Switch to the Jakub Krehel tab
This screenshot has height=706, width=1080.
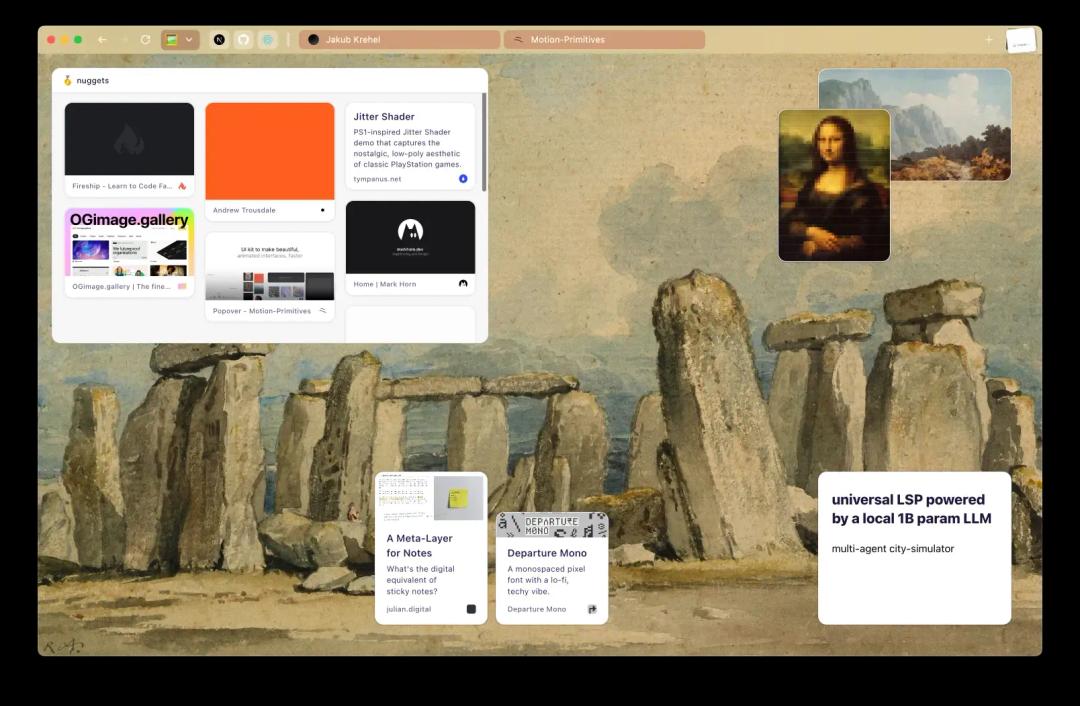399,40
